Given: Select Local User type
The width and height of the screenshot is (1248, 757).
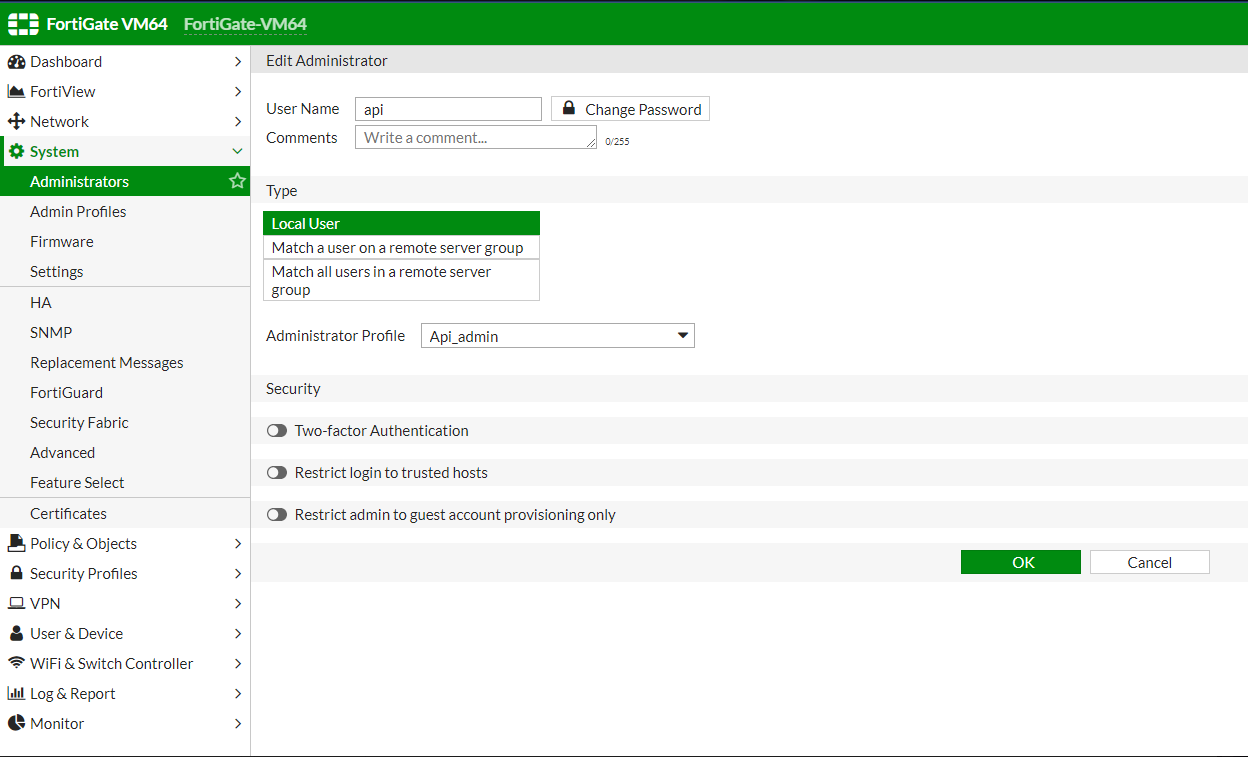Looking at the screenshot, I should [401, 223].
